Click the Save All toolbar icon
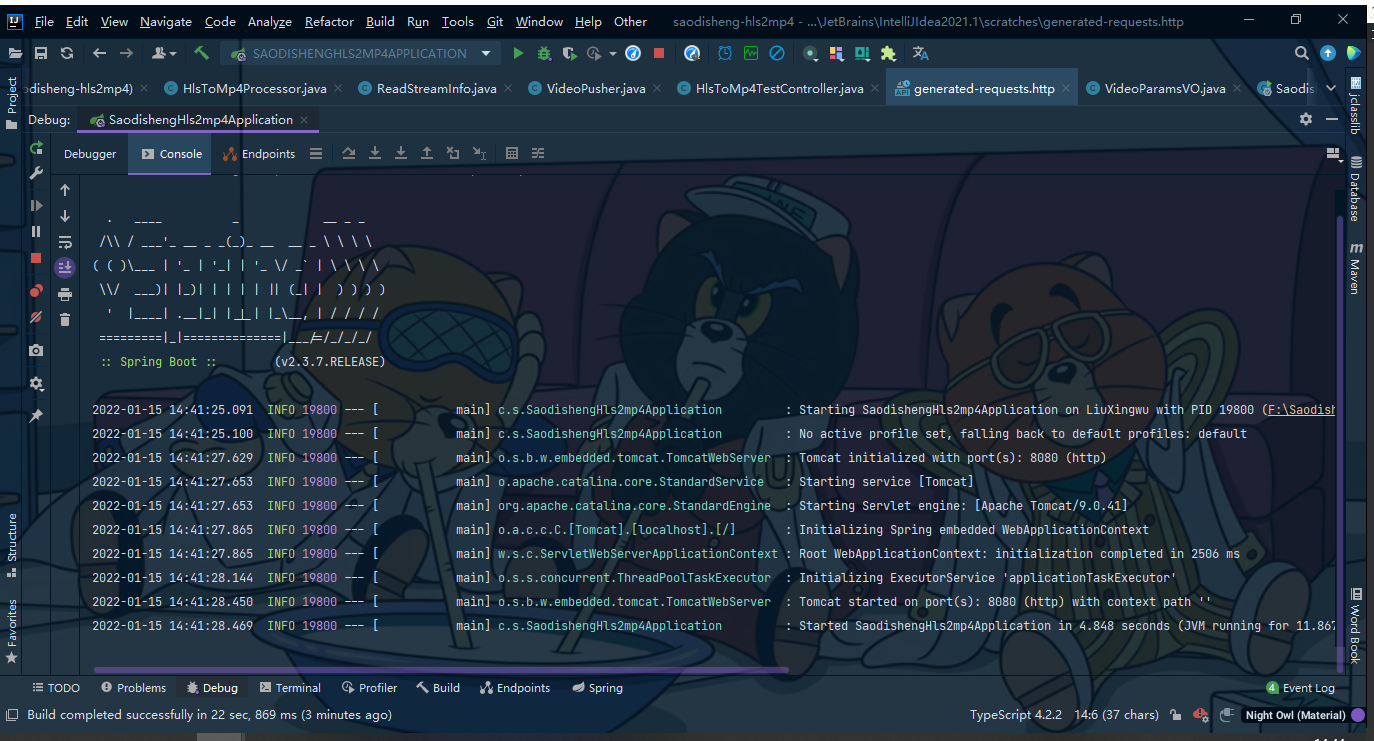The width and height of the screenshot is (1374, 741). (41, 53)
